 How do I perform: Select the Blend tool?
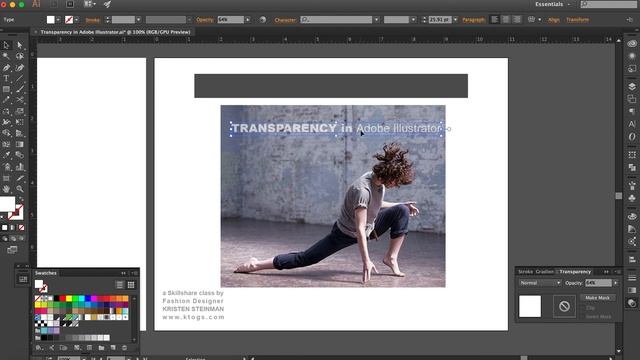click(19, 155)
